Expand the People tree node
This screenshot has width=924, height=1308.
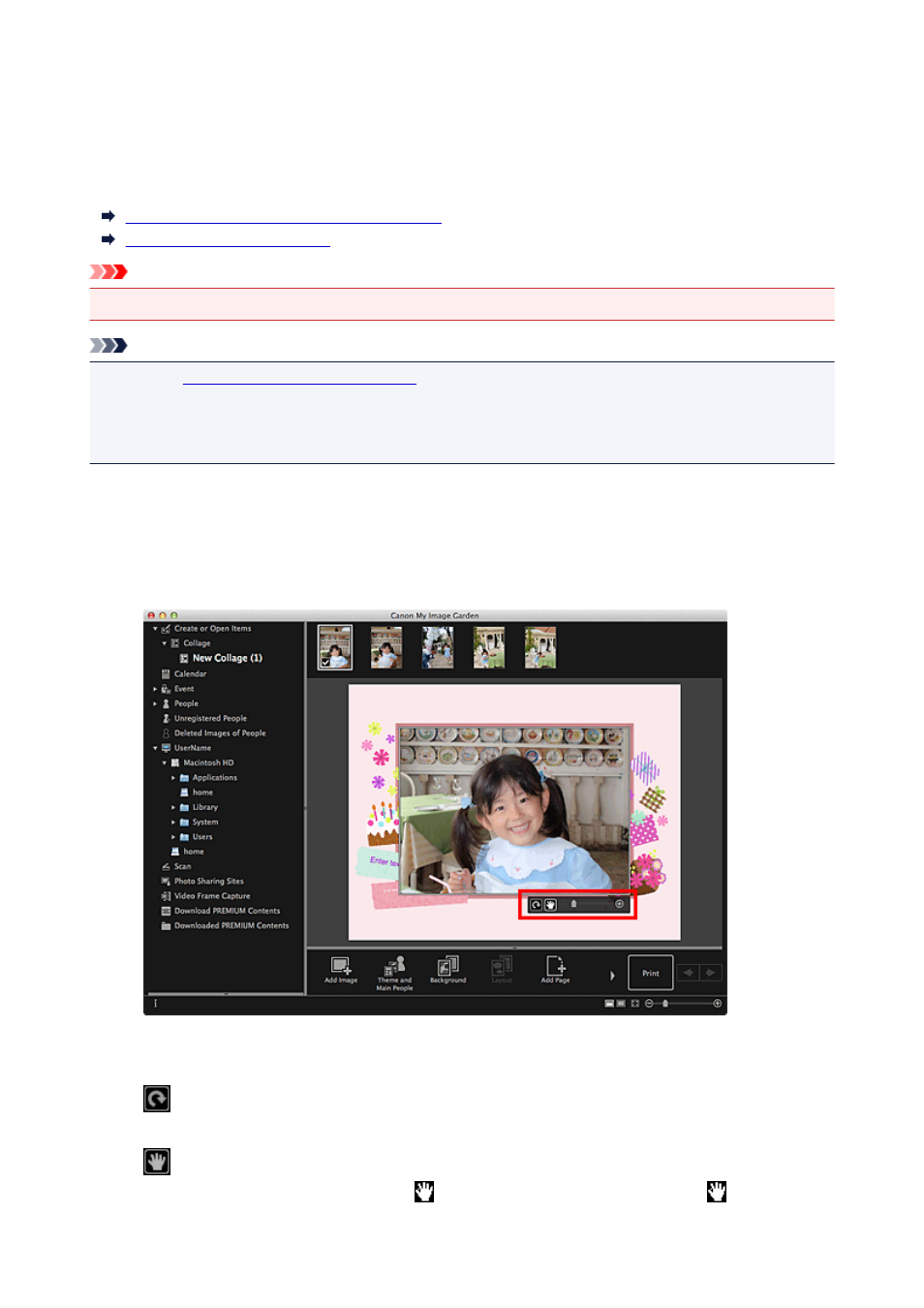point(155,703)
